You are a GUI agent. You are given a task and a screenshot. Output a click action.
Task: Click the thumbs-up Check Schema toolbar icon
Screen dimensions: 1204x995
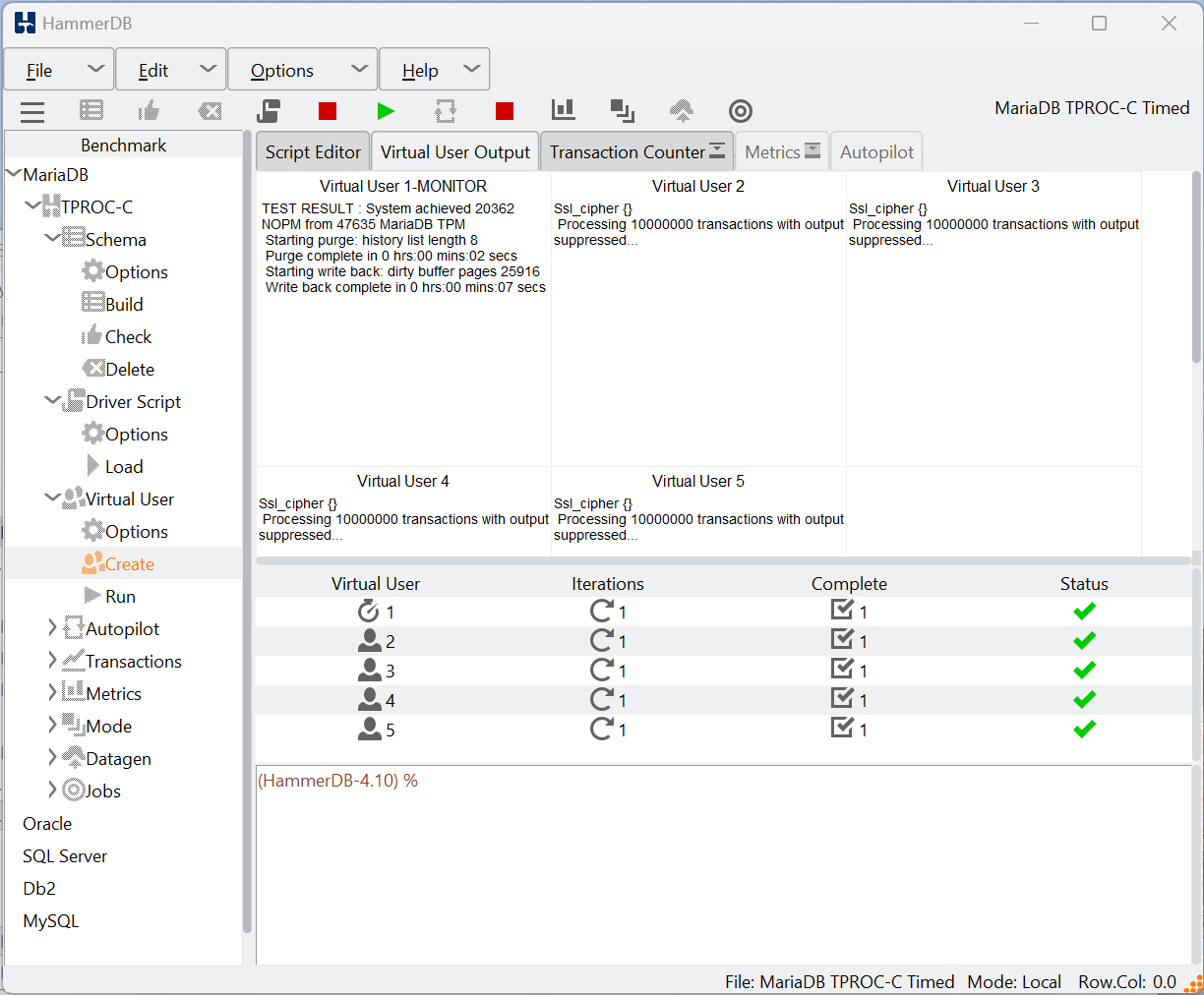point(150,110)
